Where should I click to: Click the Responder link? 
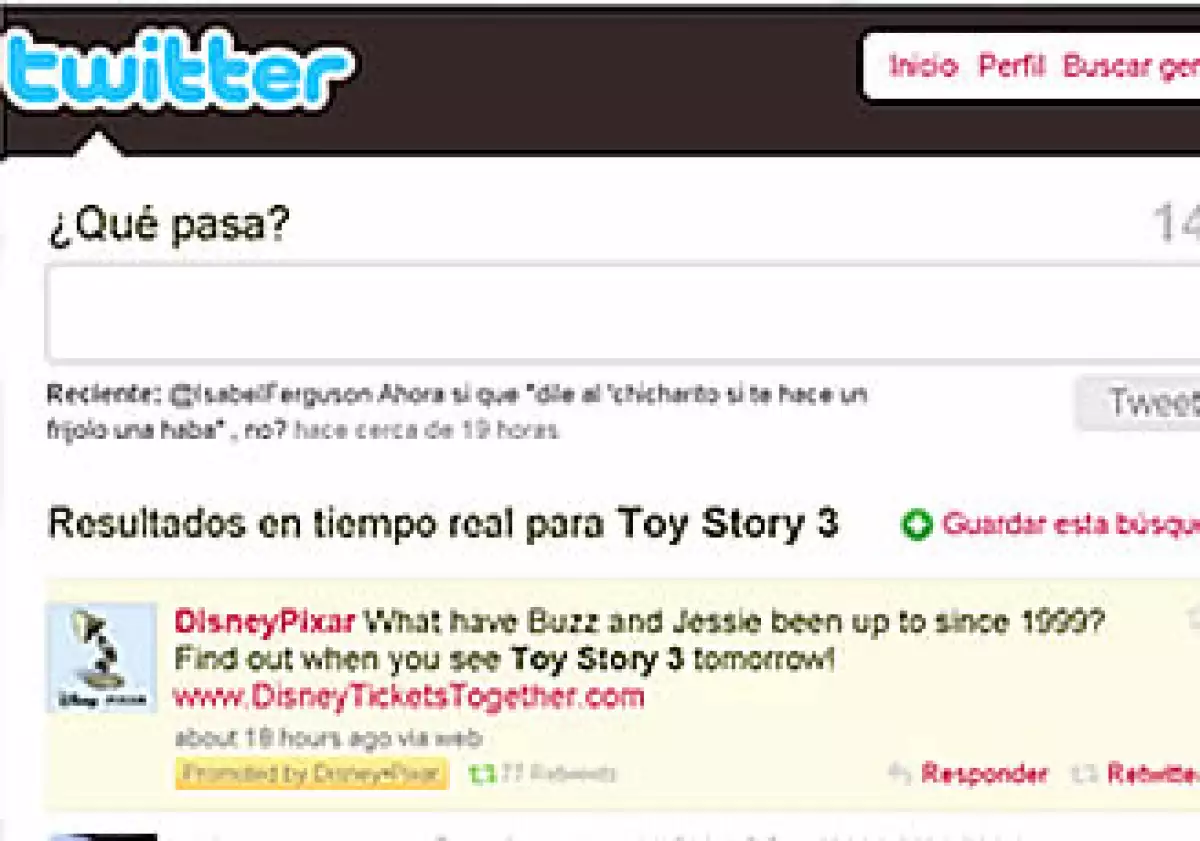pyautogui.click(x=985, y=773)
